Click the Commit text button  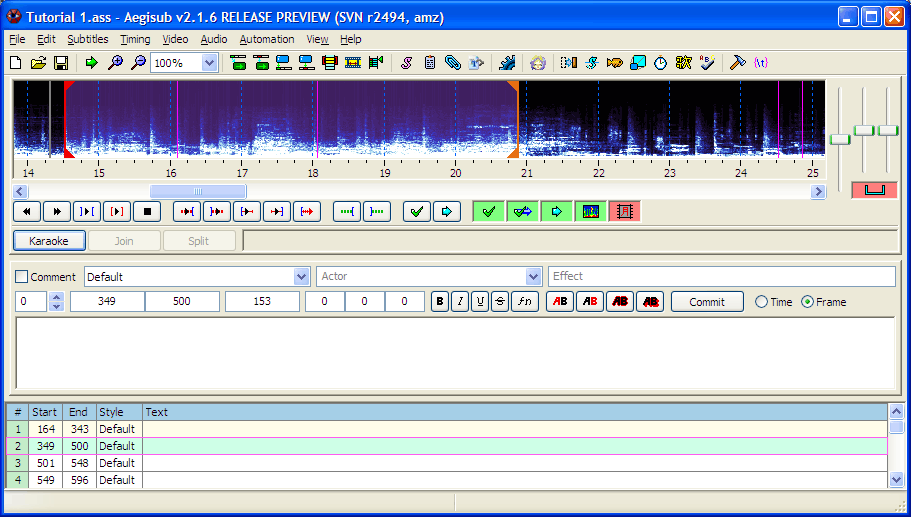point(707,302)
